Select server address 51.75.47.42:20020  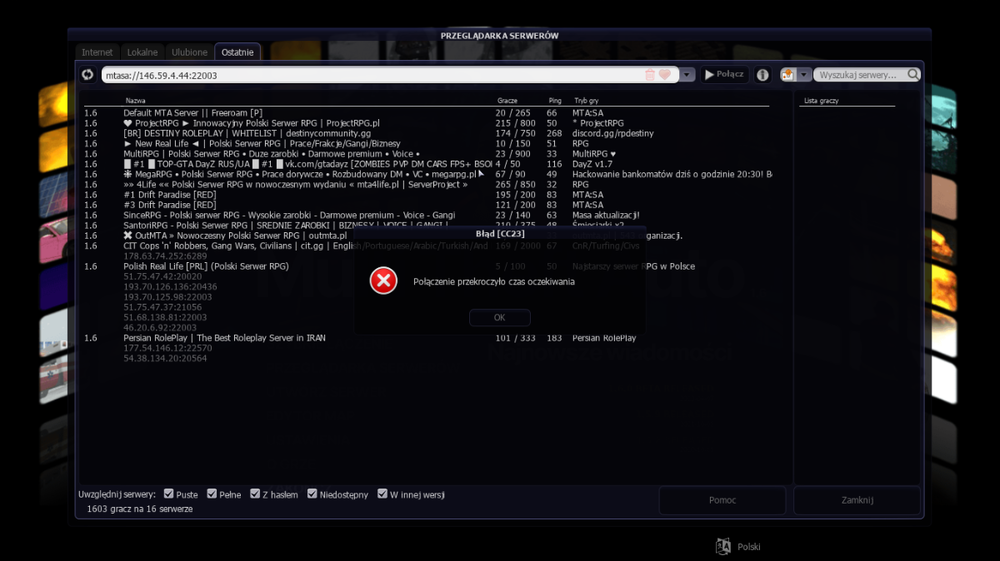(x=163, y=276)
